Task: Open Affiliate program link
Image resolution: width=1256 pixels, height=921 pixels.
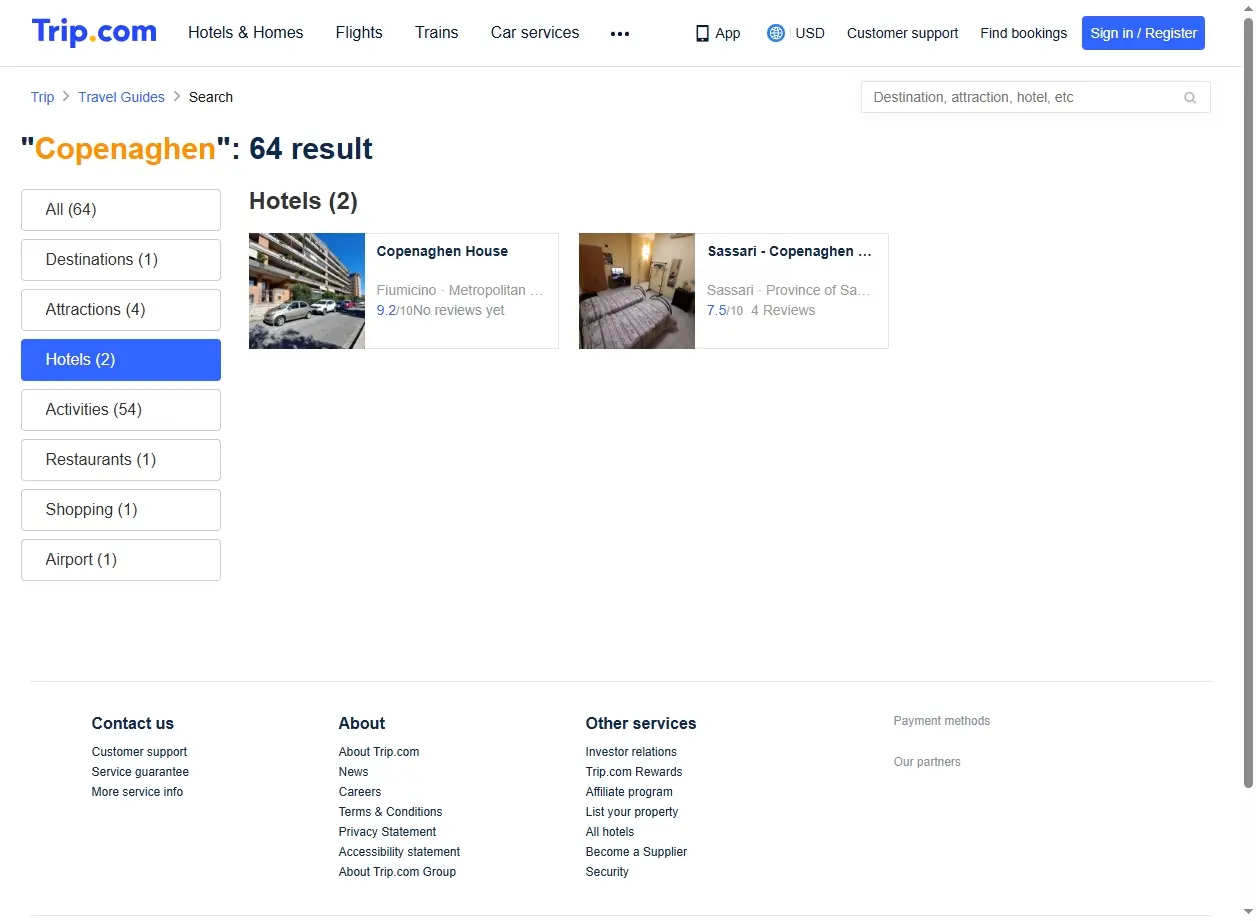Action: [629, 792]
